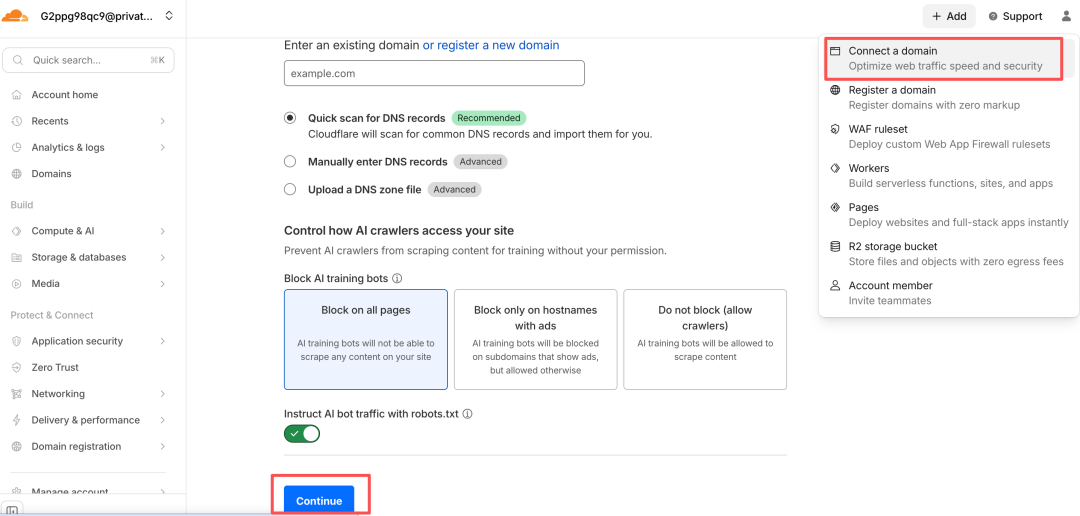Click the Support question mark icon
The image size is (1080, 516).
point(993,17)
